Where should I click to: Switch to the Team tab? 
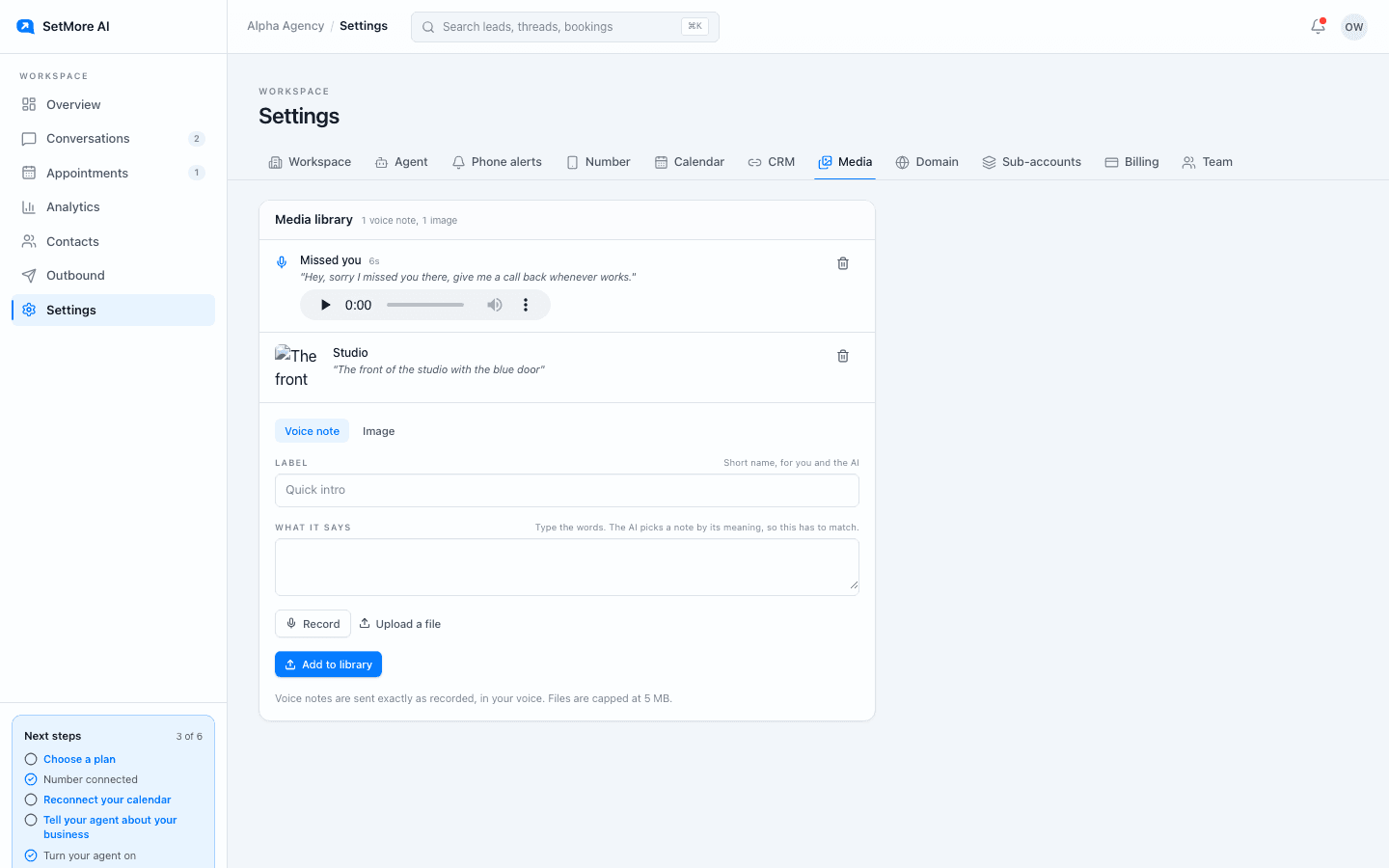click(1208, 162)
